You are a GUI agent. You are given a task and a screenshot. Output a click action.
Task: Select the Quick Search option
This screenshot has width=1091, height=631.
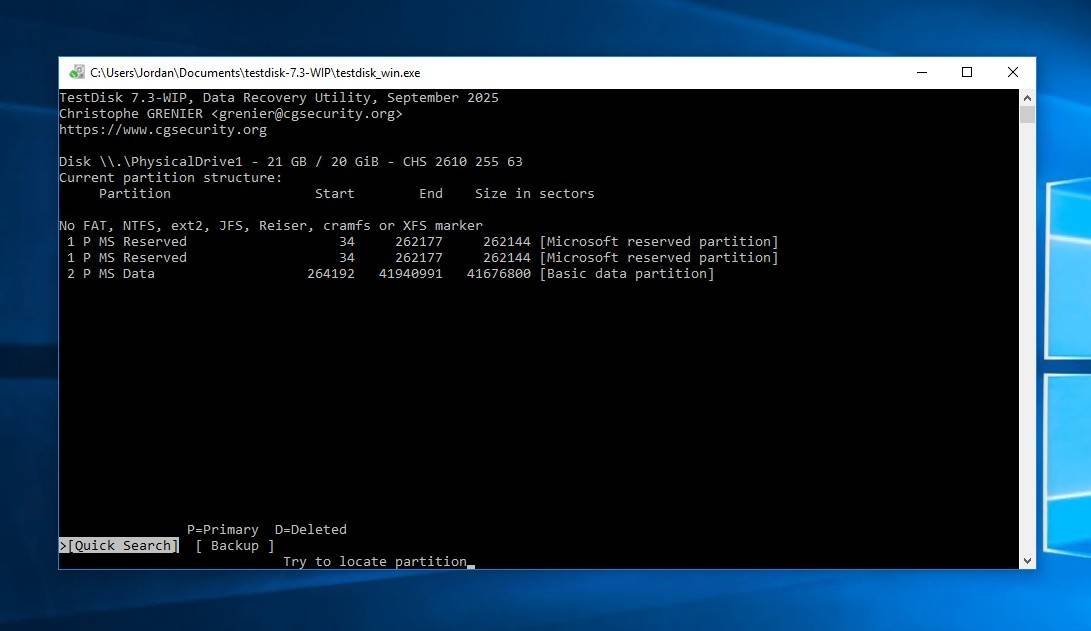(x=122, y=546)
